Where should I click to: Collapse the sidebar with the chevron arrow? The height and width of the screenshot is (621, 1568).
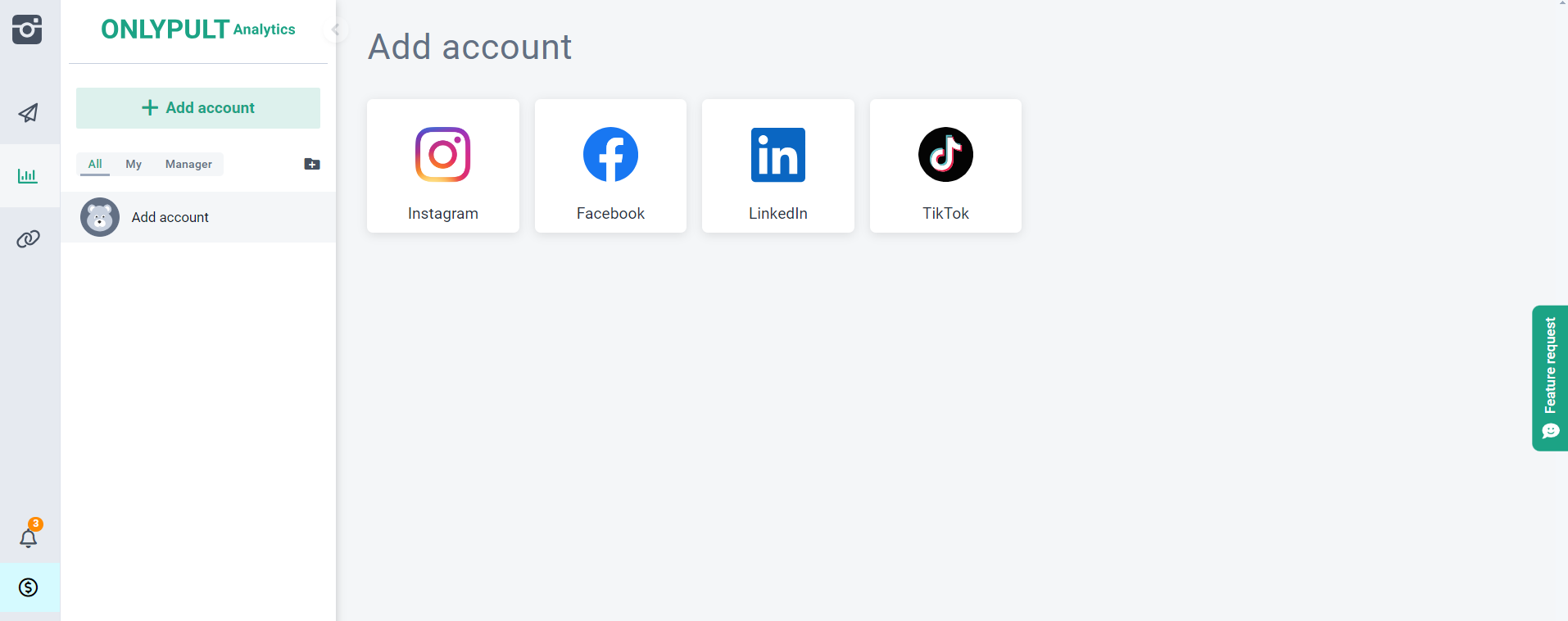click(x=335, y=30)
